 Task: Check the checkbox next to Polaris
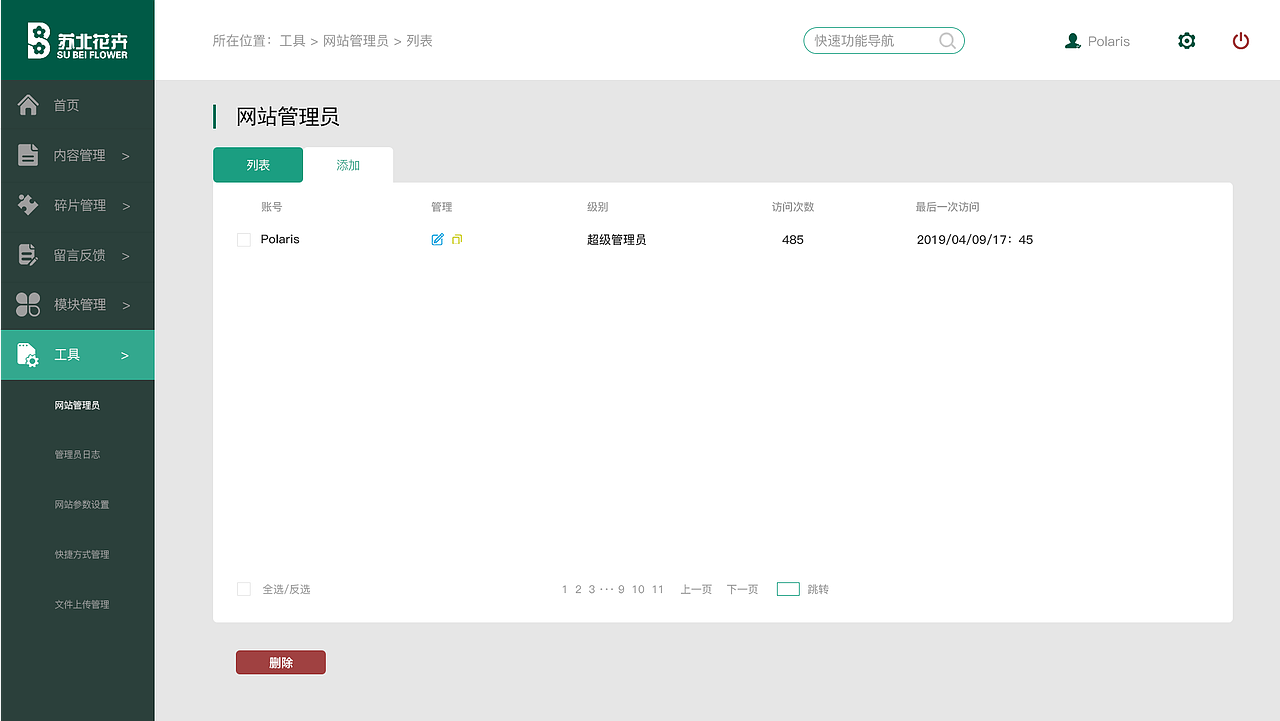pos(243,239)
